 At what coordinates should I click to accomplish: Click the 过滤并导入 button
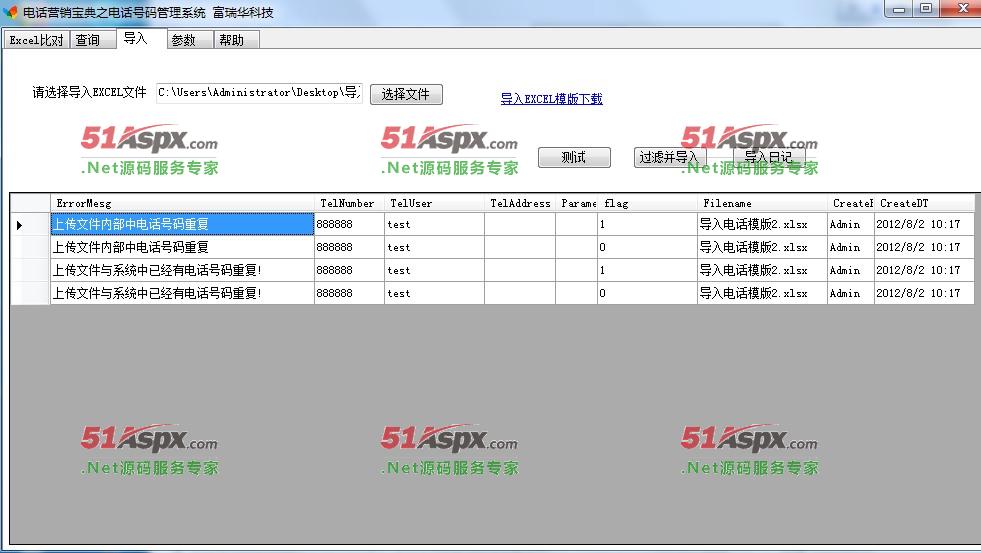(x=669, y=157)
